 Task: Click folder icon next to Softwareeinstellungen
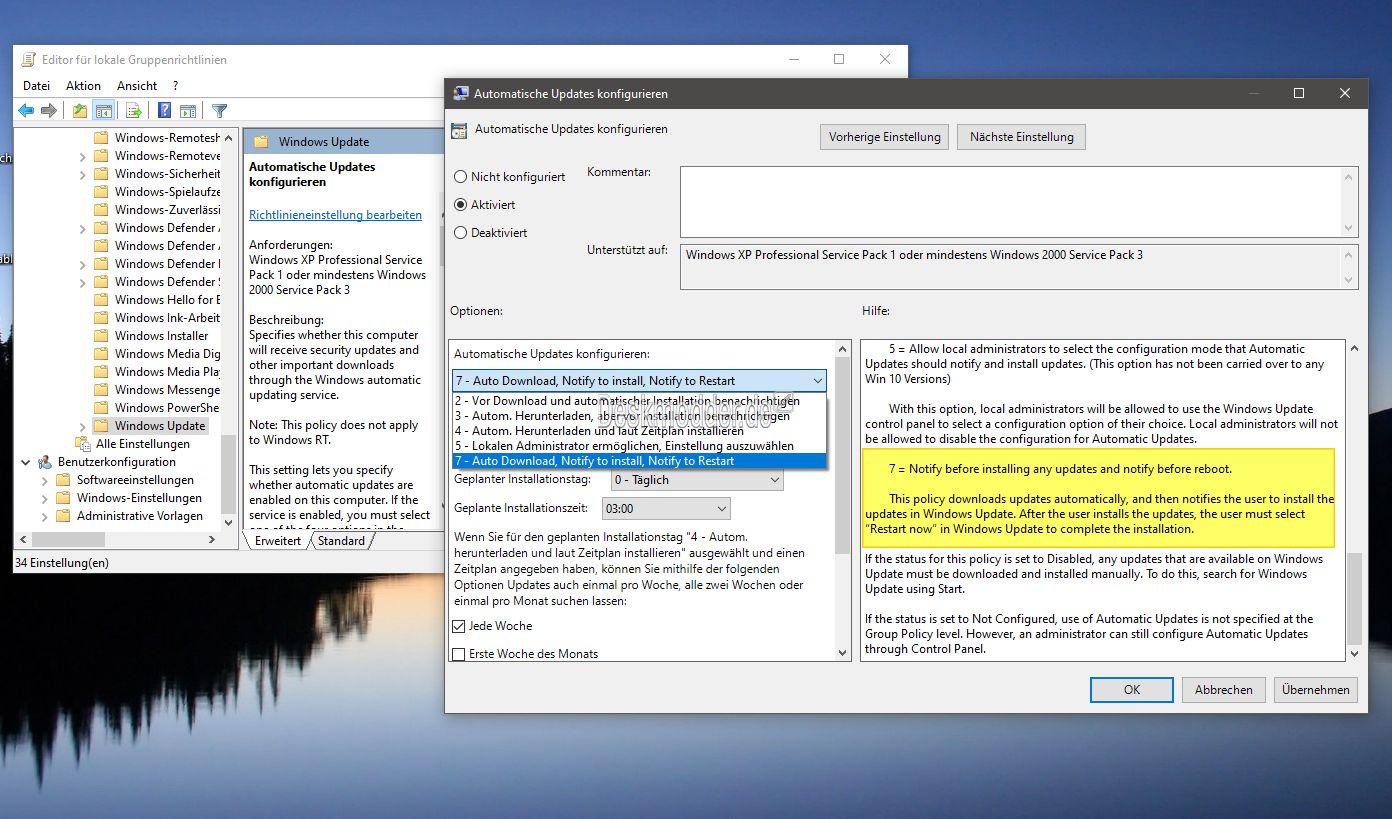63,479
